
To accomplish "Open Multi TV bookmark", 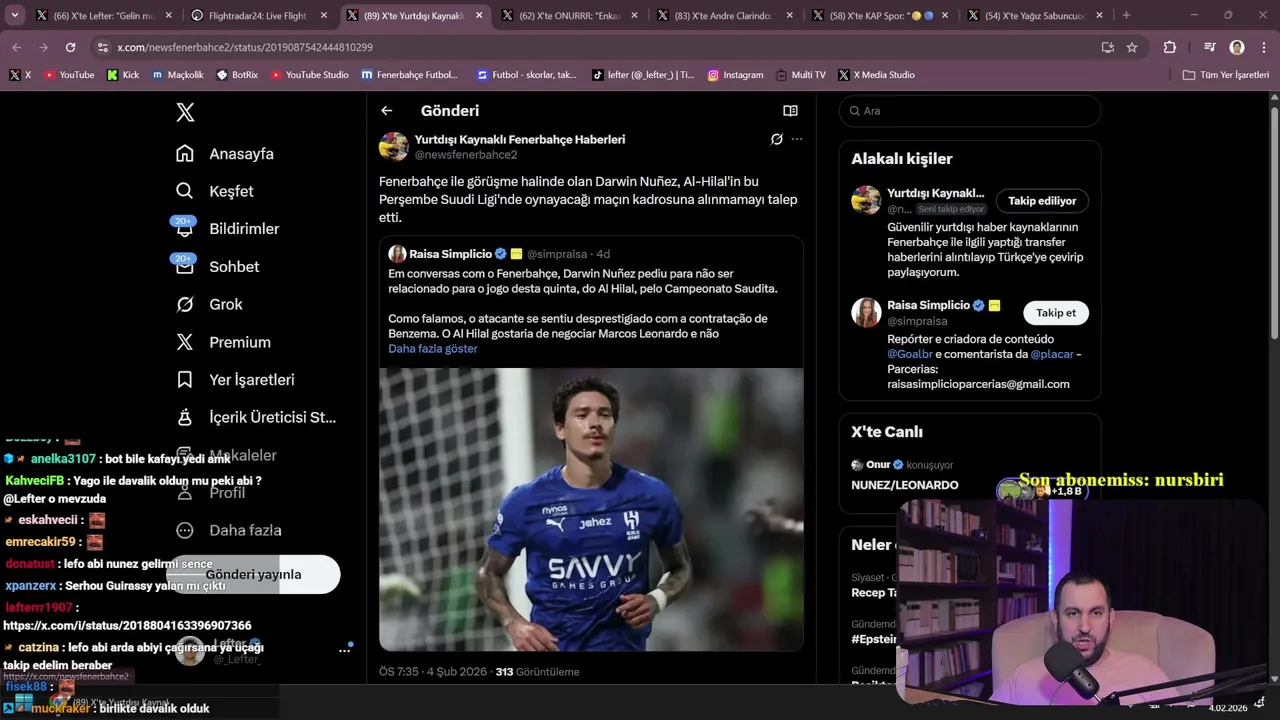I will [801, 75].
